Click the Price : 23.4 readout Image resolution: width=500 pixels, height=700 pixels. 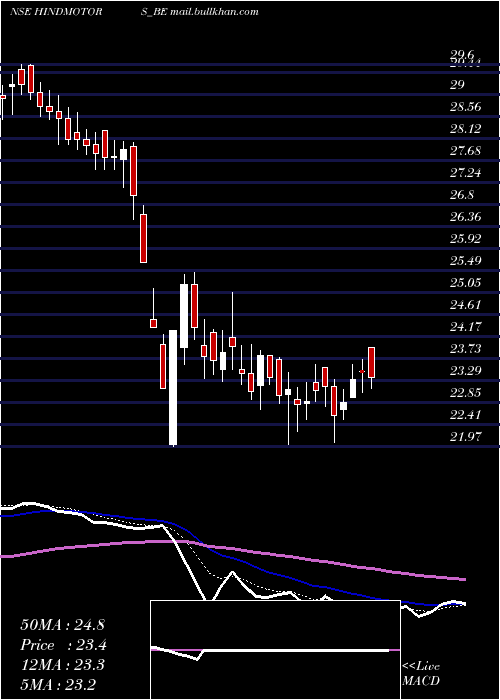(63, 645)
